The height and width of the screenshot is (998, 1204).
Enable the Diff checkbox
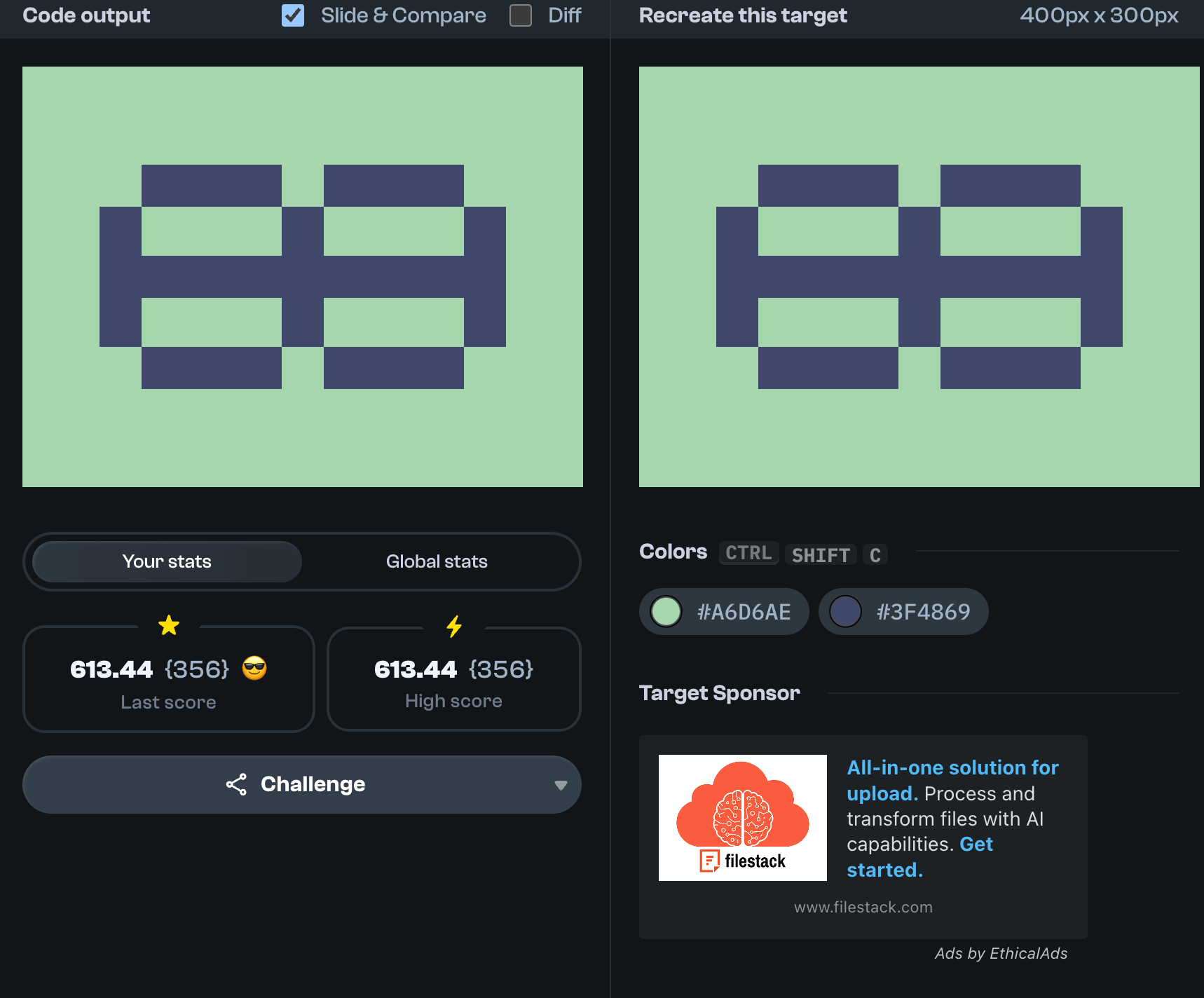coord(521,15)
